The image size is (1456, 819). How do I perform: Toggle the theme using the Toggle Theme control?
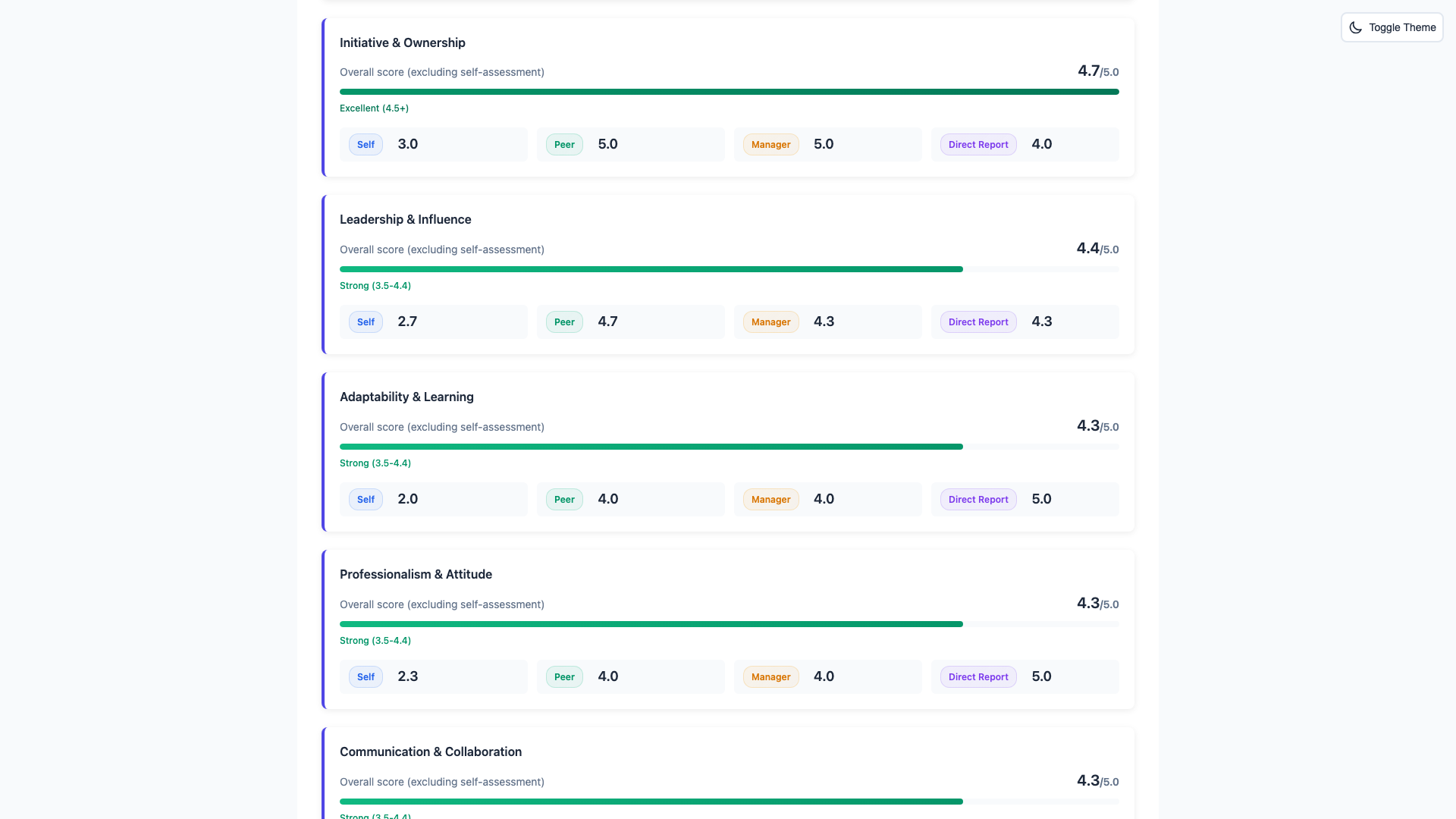1392,27
